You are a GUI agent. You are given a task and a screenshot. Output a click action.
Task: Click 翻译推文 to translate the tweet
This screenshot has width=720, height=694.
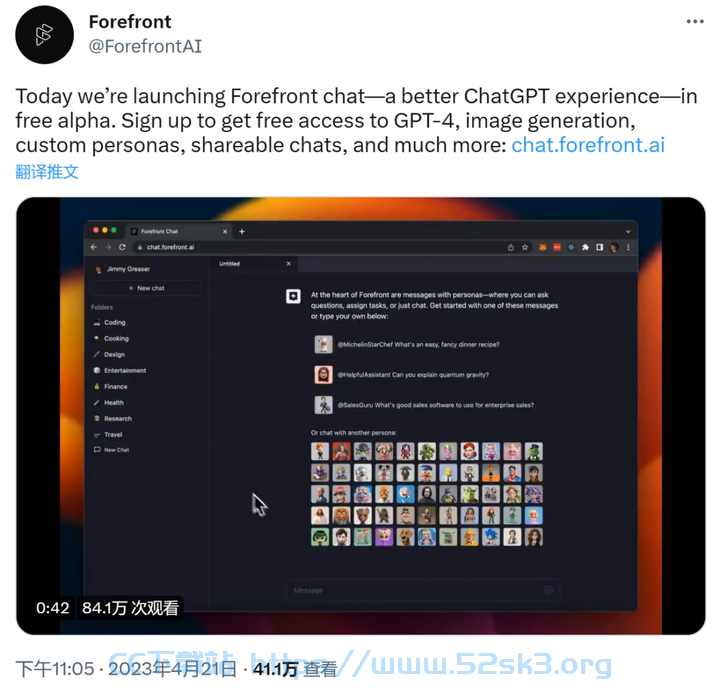47,172
